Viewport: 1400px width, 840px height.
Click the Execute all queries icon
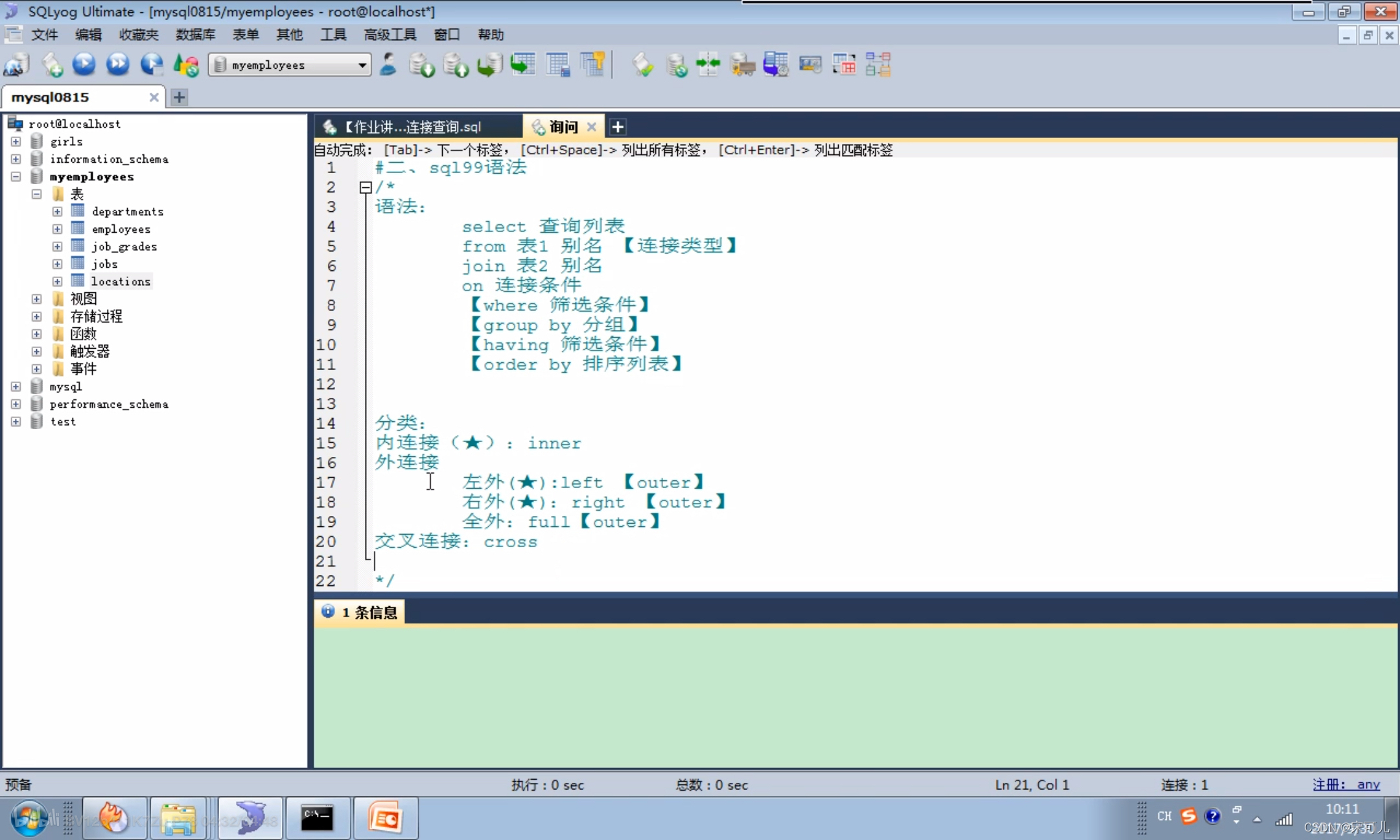click(118, 64)
